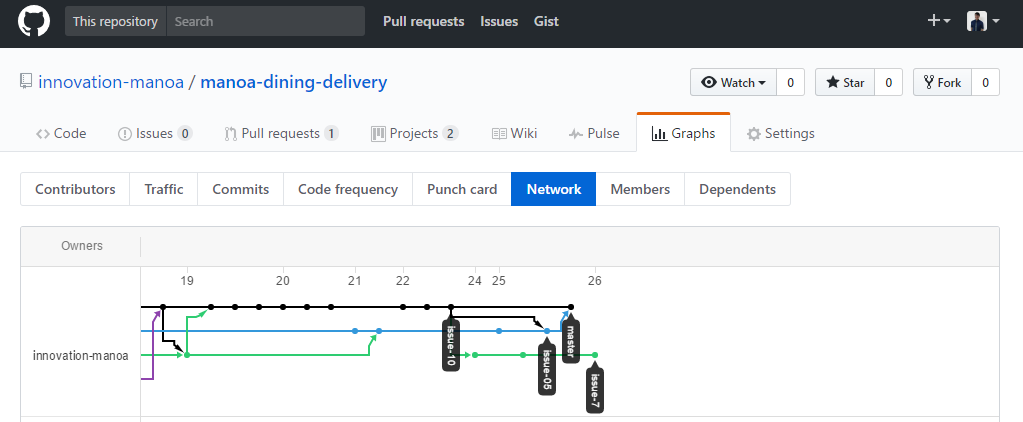Open the user avatar menu

click(x=983, y=21)
